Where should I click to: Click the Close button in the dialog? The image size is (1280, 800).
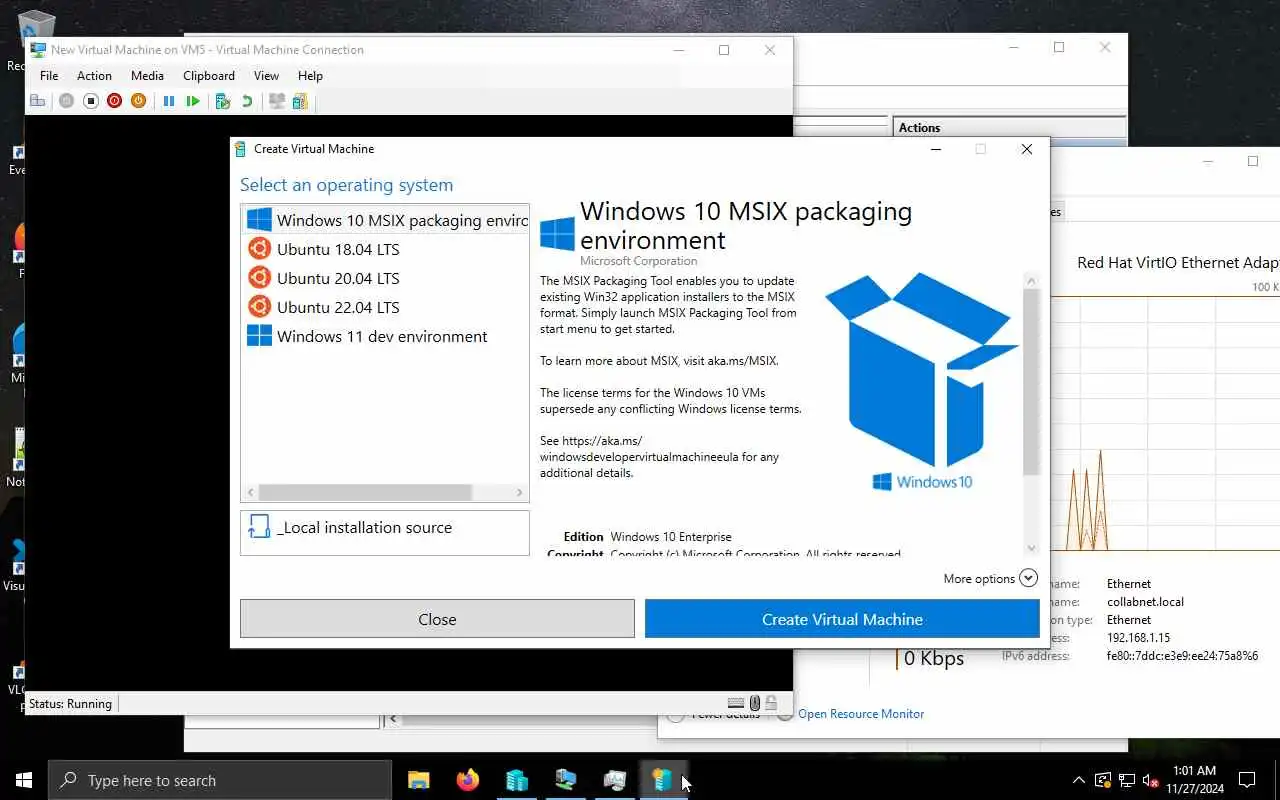437,619
